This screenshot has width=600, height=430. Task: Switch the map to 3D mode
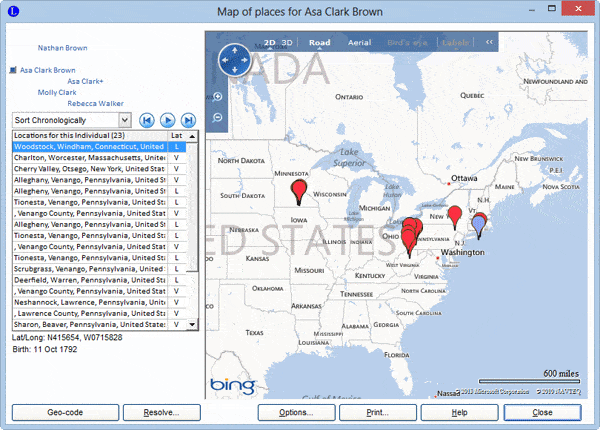(287, 42)
